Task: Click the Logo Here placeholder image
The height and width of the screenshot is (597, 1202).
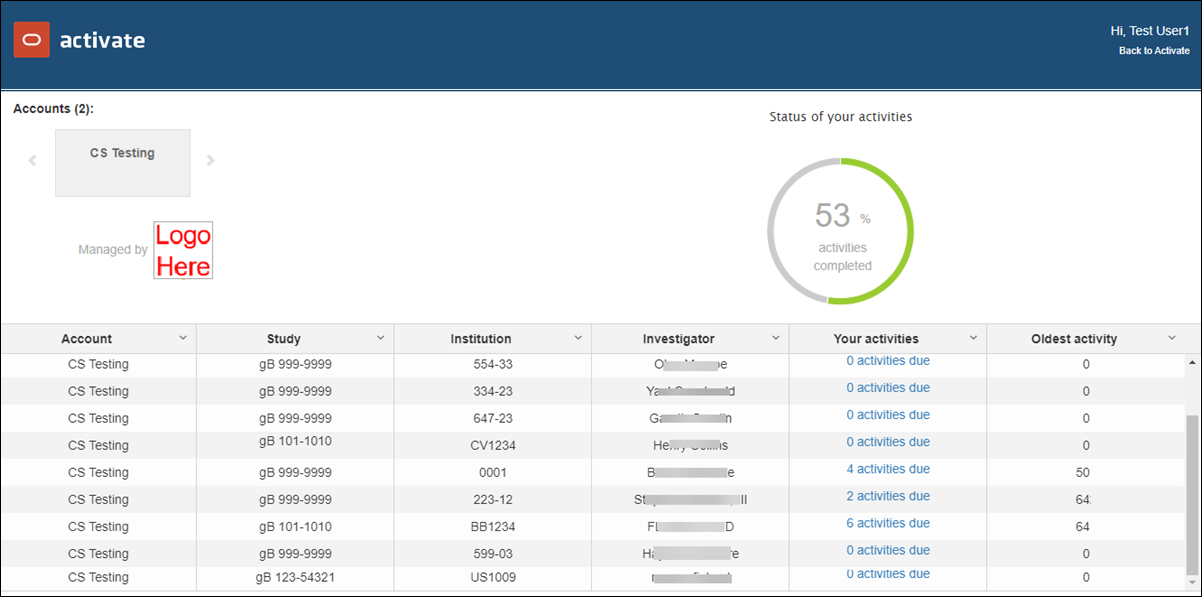Action: pyautogui.click(x=183, y=250)
